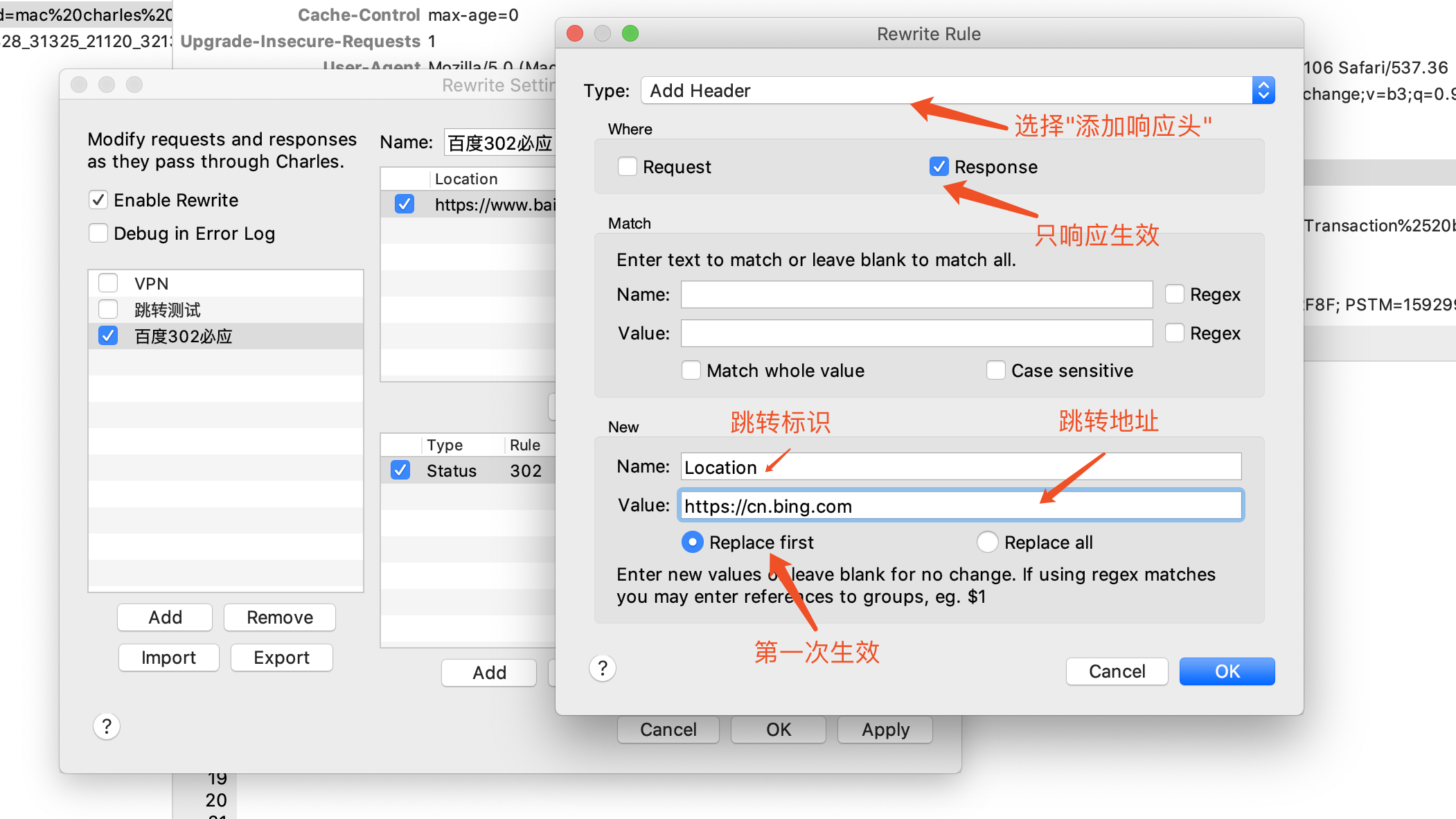The image size is (1456, 819).
Task: Uncheck the https://www.bai location row checkbox
Action: coord(405,204)
